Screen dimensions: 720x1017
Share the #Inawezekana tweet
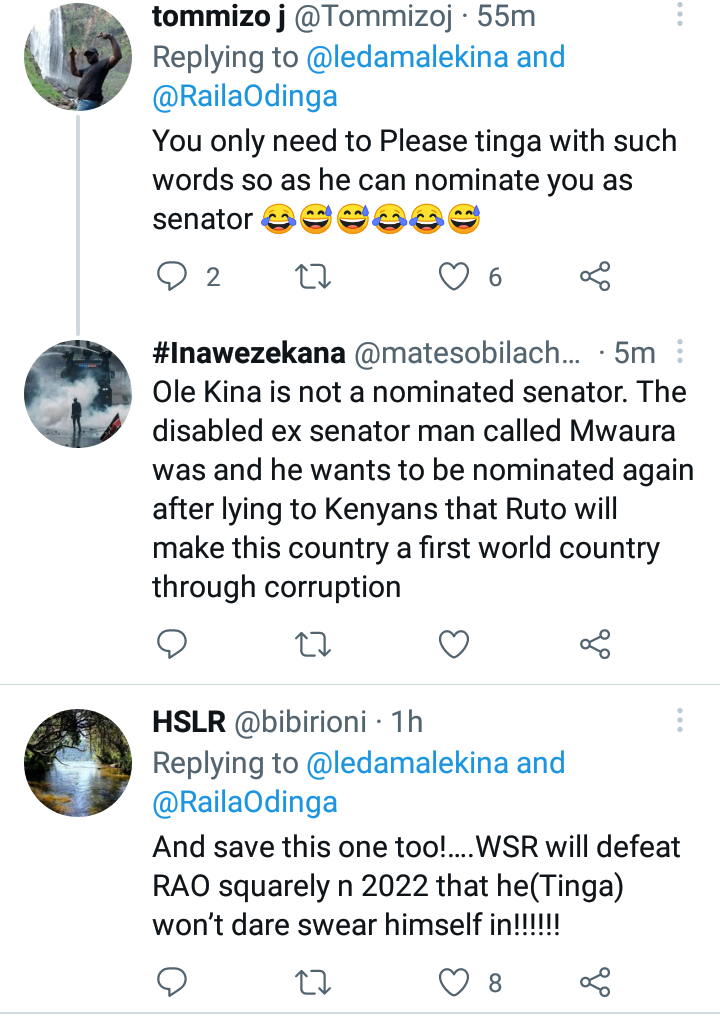tap(595, 644)
